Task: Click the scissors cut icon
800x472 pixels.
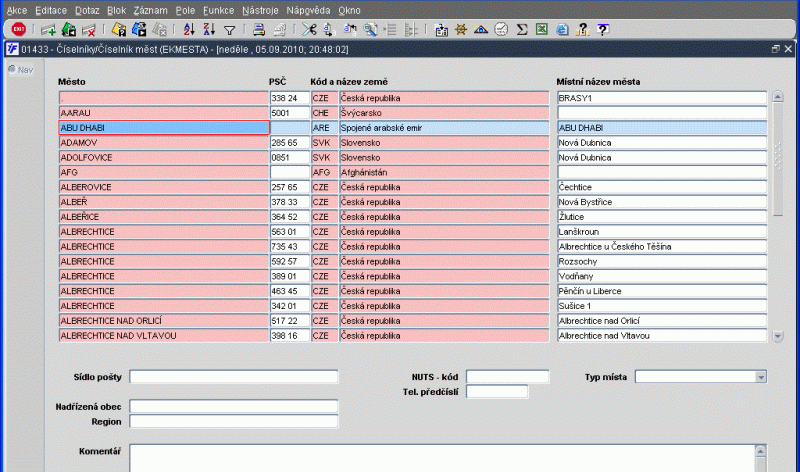Action: [x=309, y=30]
